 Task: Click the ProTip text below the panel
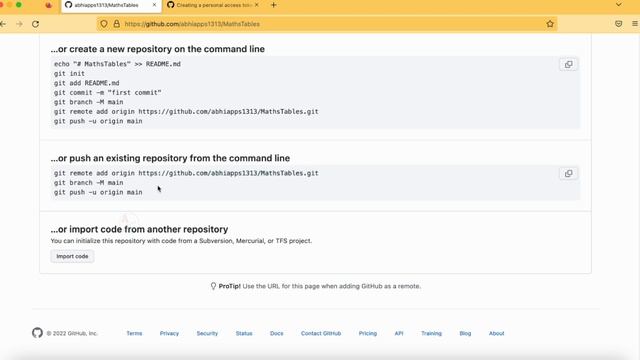[320, 286]
